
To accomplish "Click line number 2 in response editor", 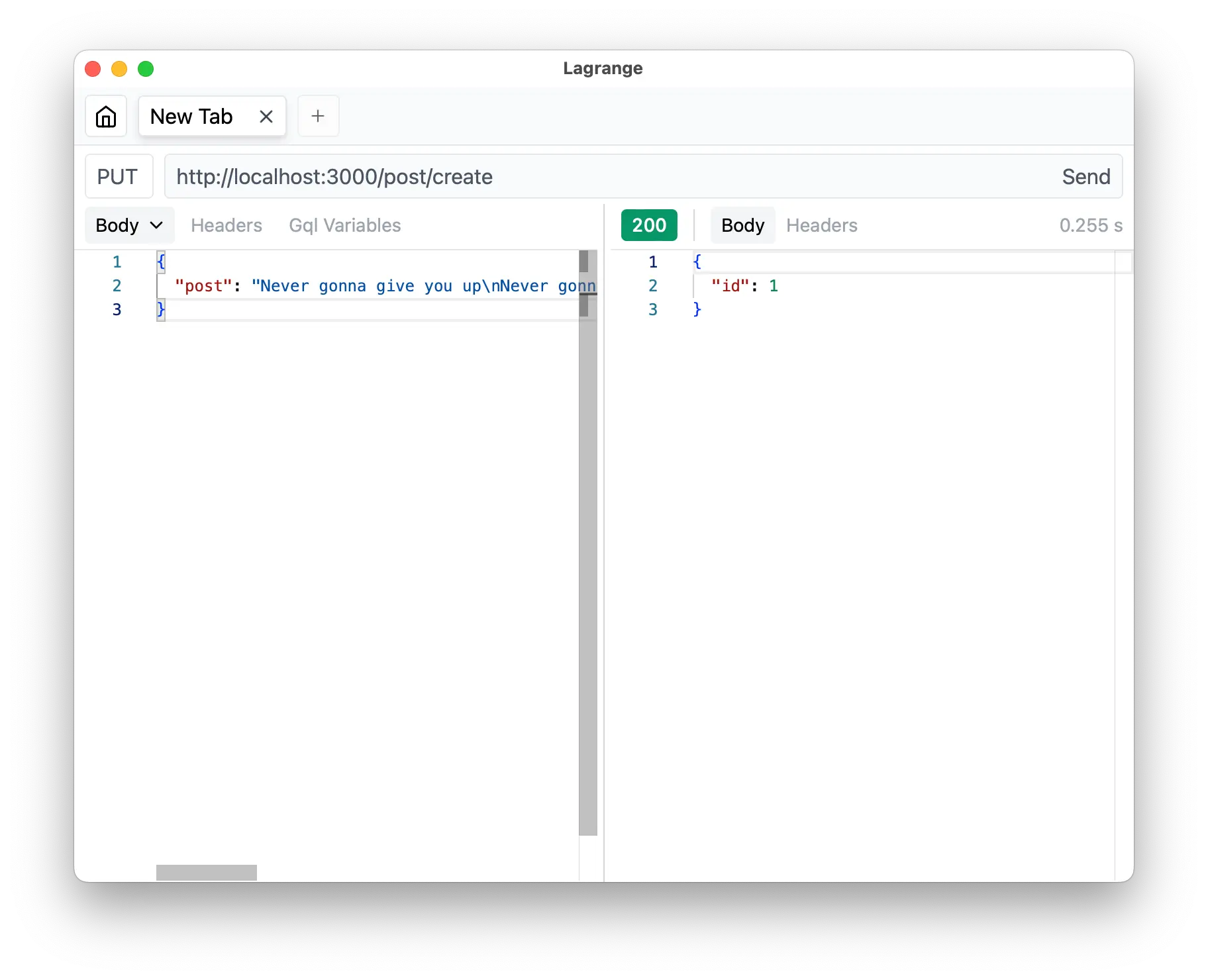I will point(653,286).
